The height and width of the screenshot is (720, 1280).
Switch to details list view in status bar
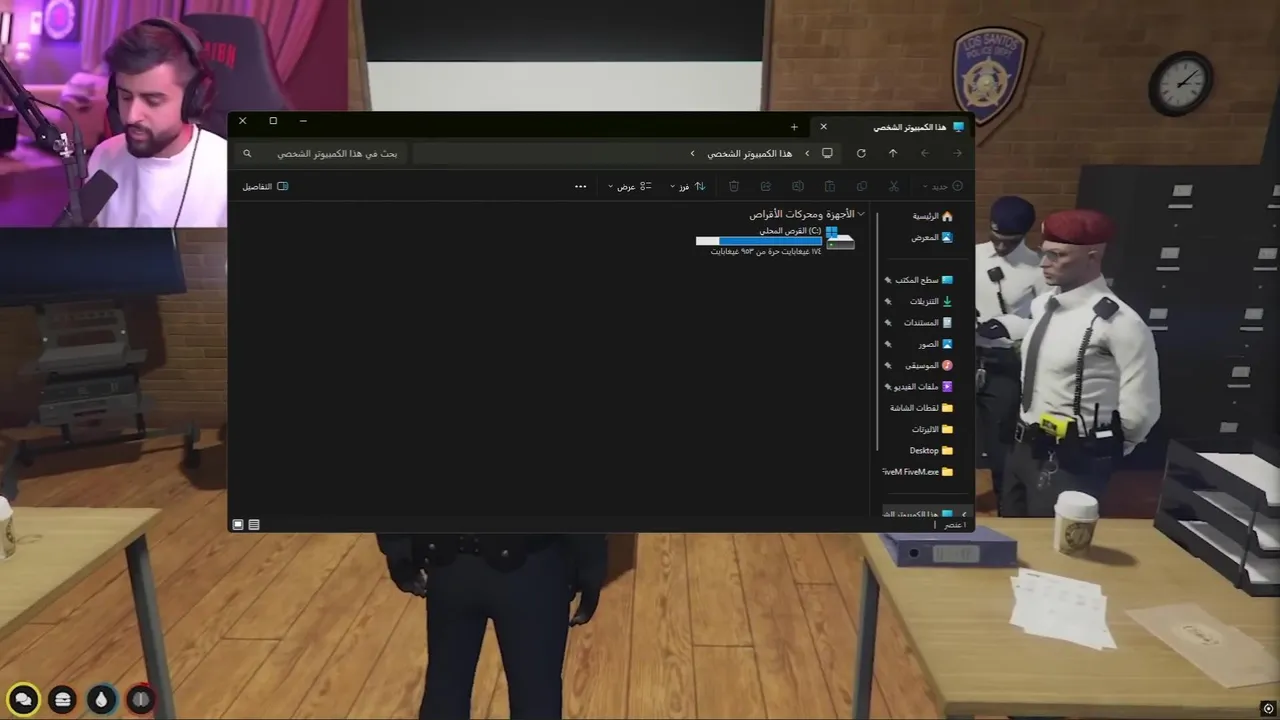[254, 524]
